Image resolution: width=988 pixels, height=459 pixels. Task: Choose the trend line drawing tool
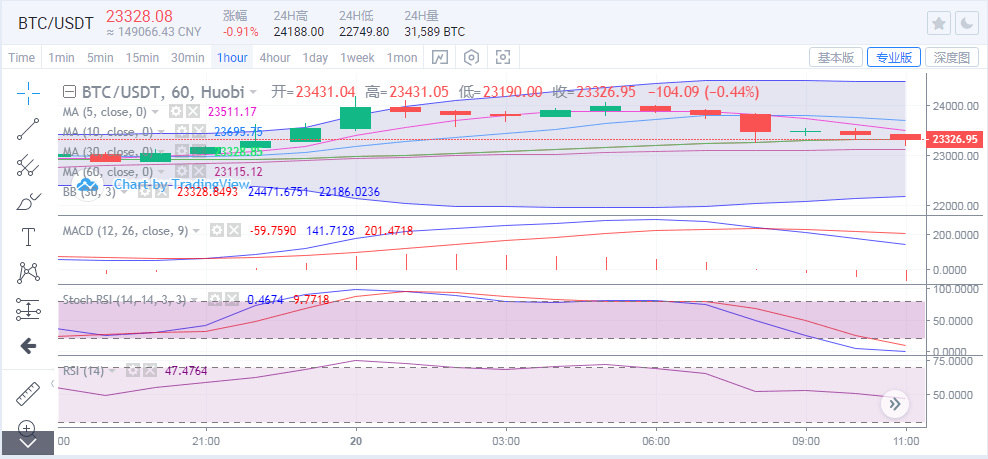tap(28, 129)
